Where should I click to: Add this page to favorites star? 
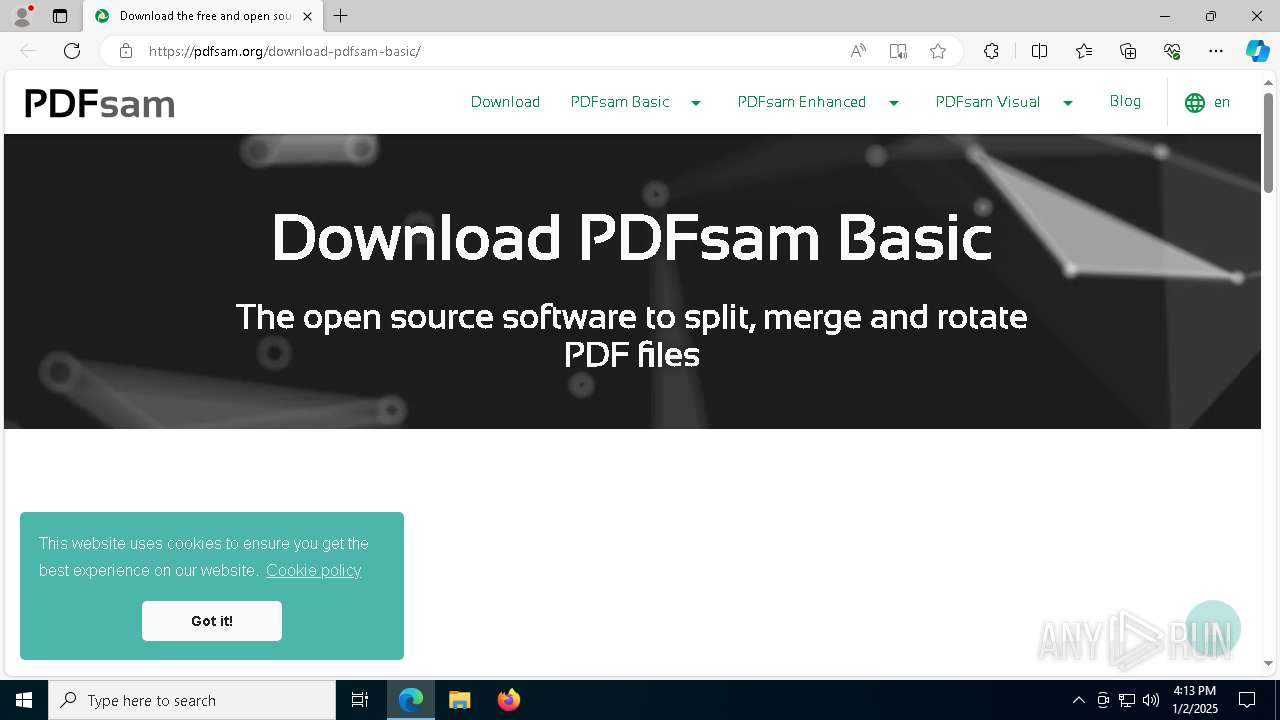[938, 51]
